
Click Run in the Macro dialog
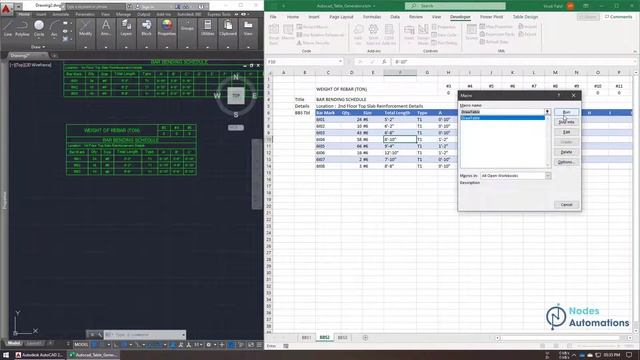(567, 112)
